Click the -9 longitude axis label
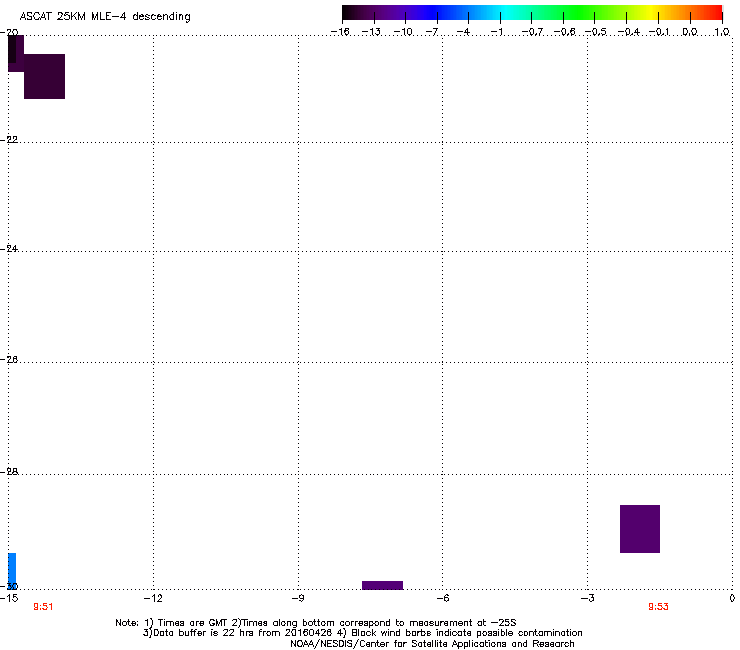740x650 pixels. click(x=297, y=598)
